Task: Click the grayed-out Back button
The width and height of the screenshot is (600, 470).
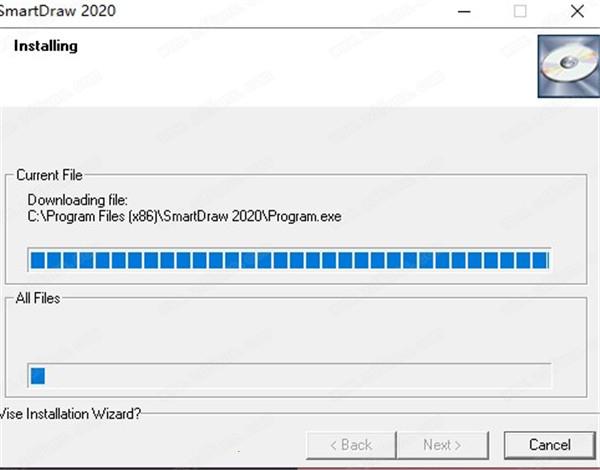Action: [351, 445]
